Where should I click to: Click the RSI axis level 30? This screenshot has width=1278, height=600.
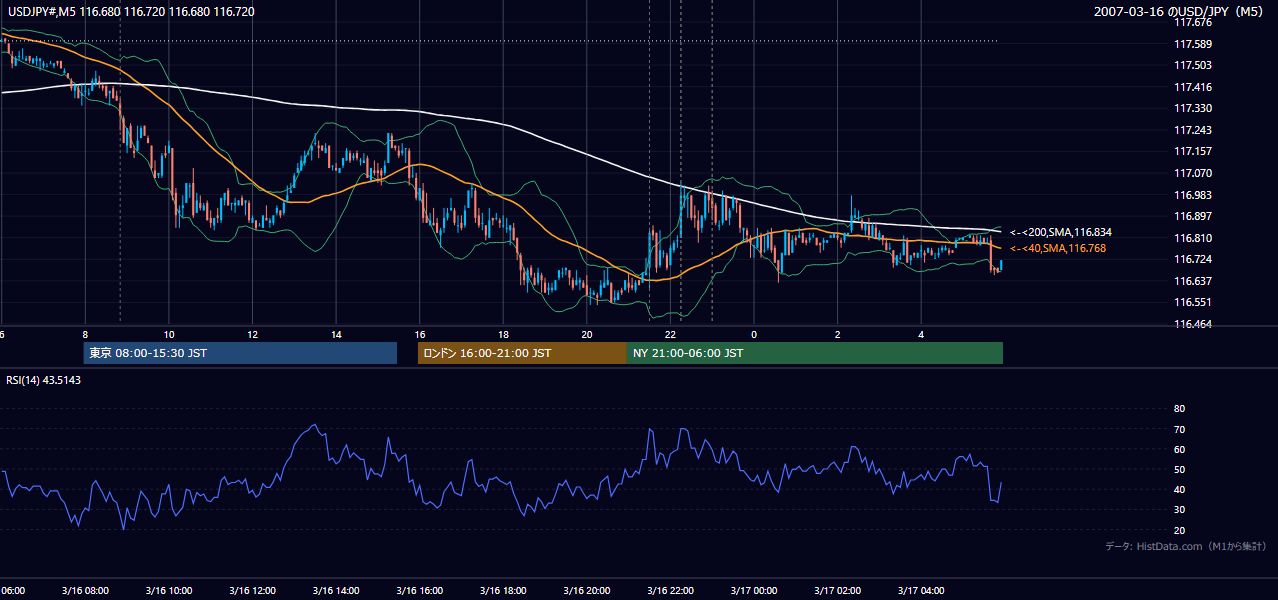click(1179, 509)
